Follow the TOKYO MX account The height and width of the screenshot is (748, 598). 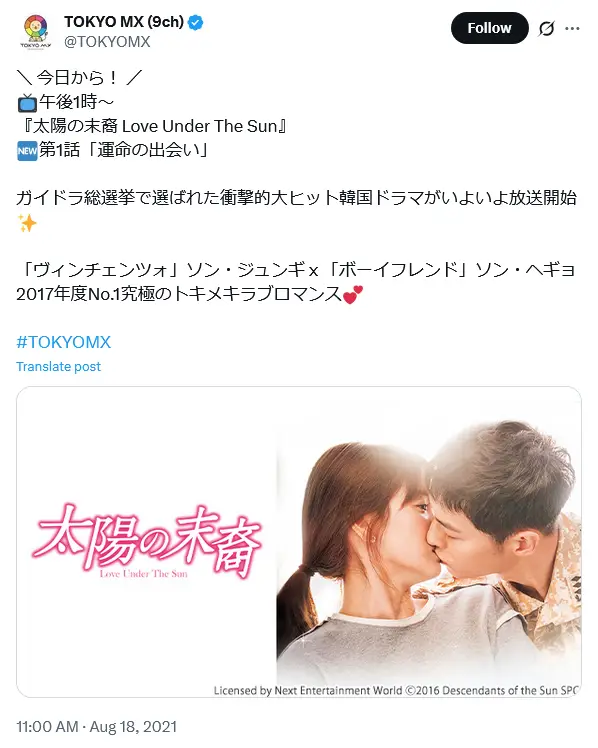click(489, 28)
